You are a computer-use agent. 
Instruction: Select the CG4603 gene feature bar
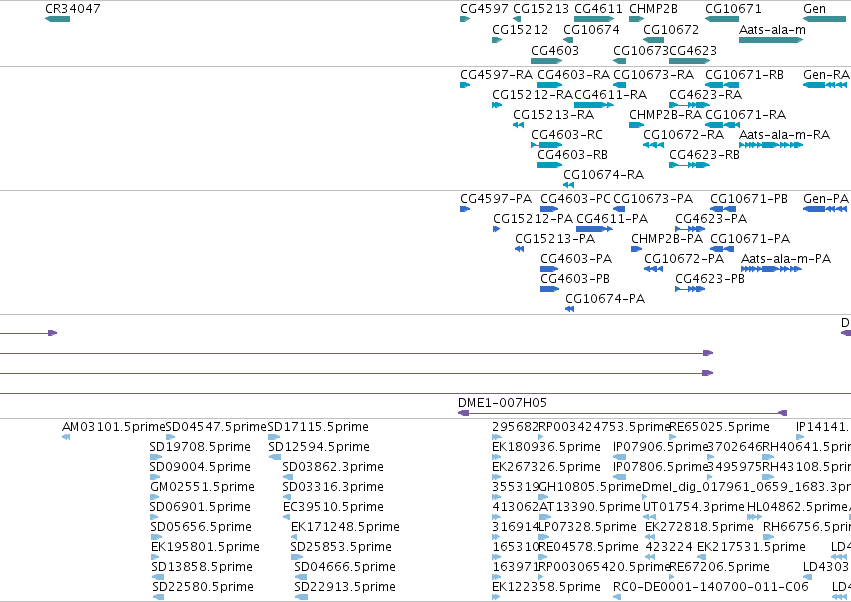[547, 61]
